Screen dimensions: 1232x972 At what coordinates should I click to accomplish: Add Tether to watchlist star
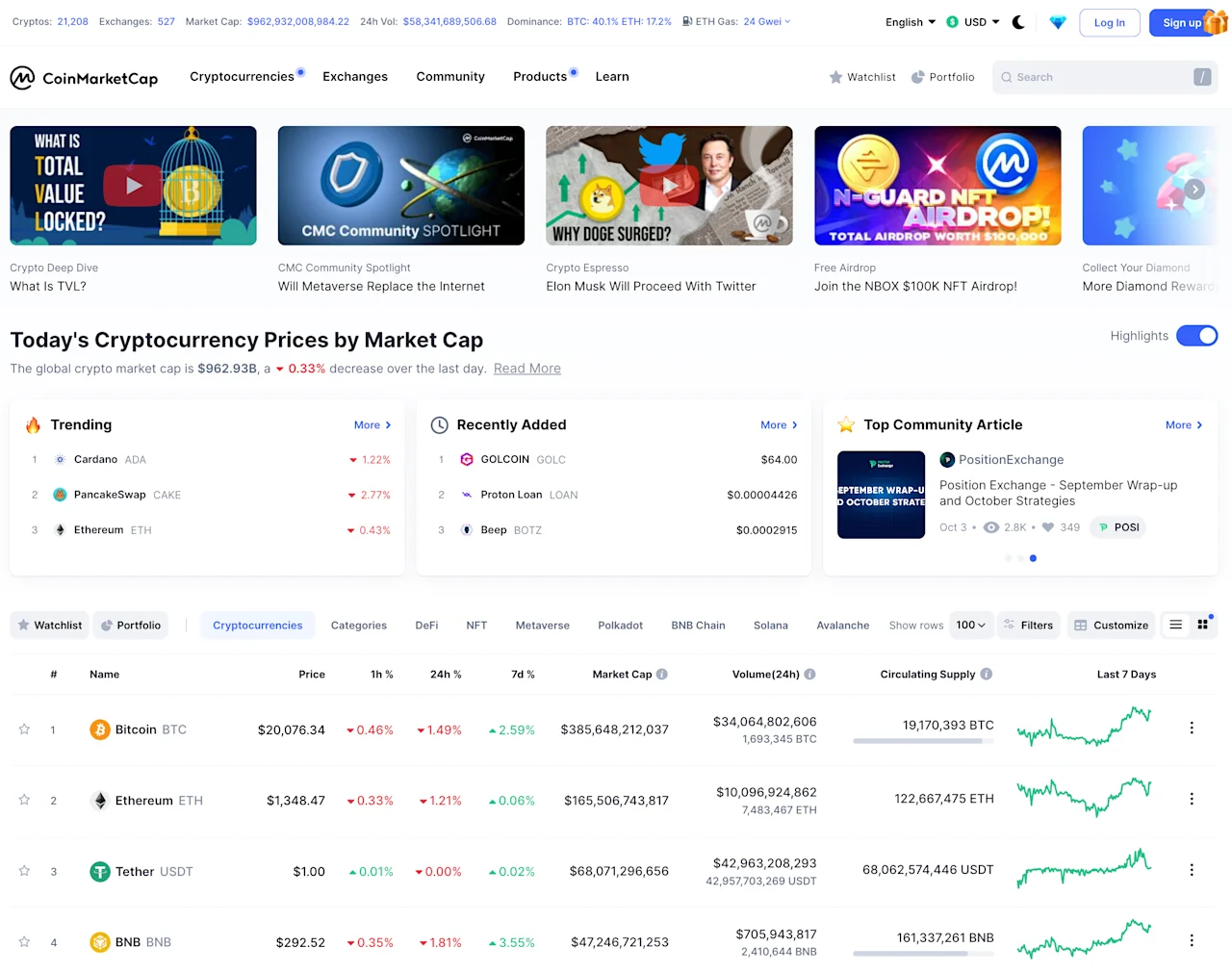(24, 871)
